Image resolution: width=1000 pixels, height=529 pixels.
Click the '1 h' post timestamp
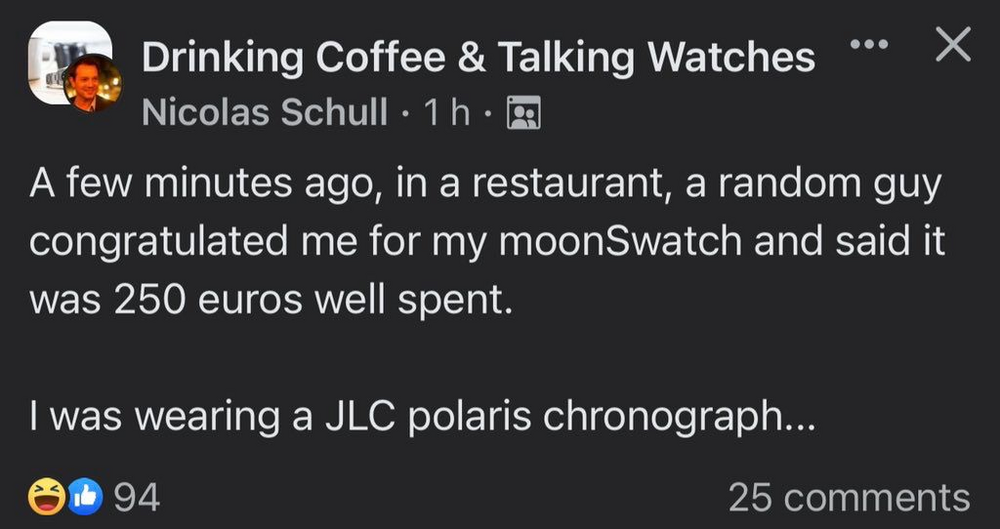pos(446,113)
